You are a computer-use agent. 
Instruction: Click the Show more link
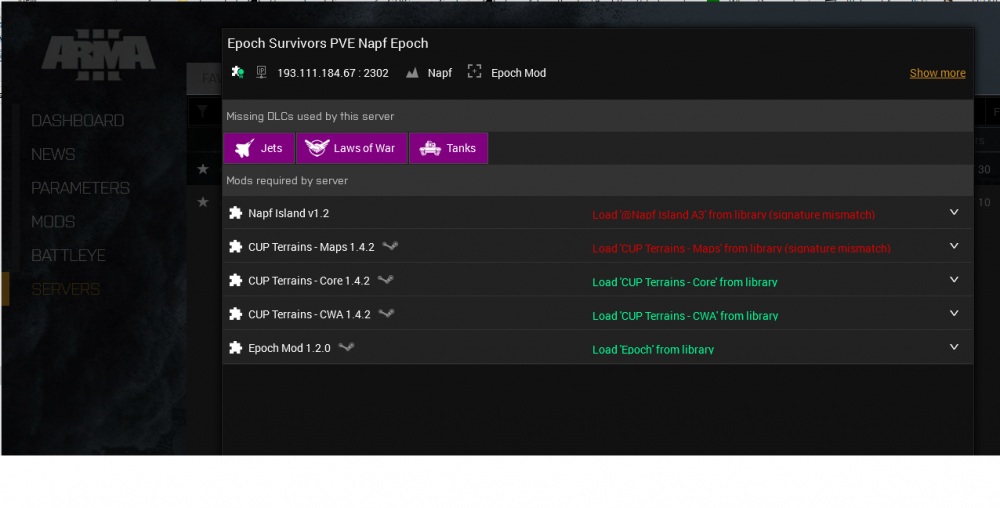point(937,73)
